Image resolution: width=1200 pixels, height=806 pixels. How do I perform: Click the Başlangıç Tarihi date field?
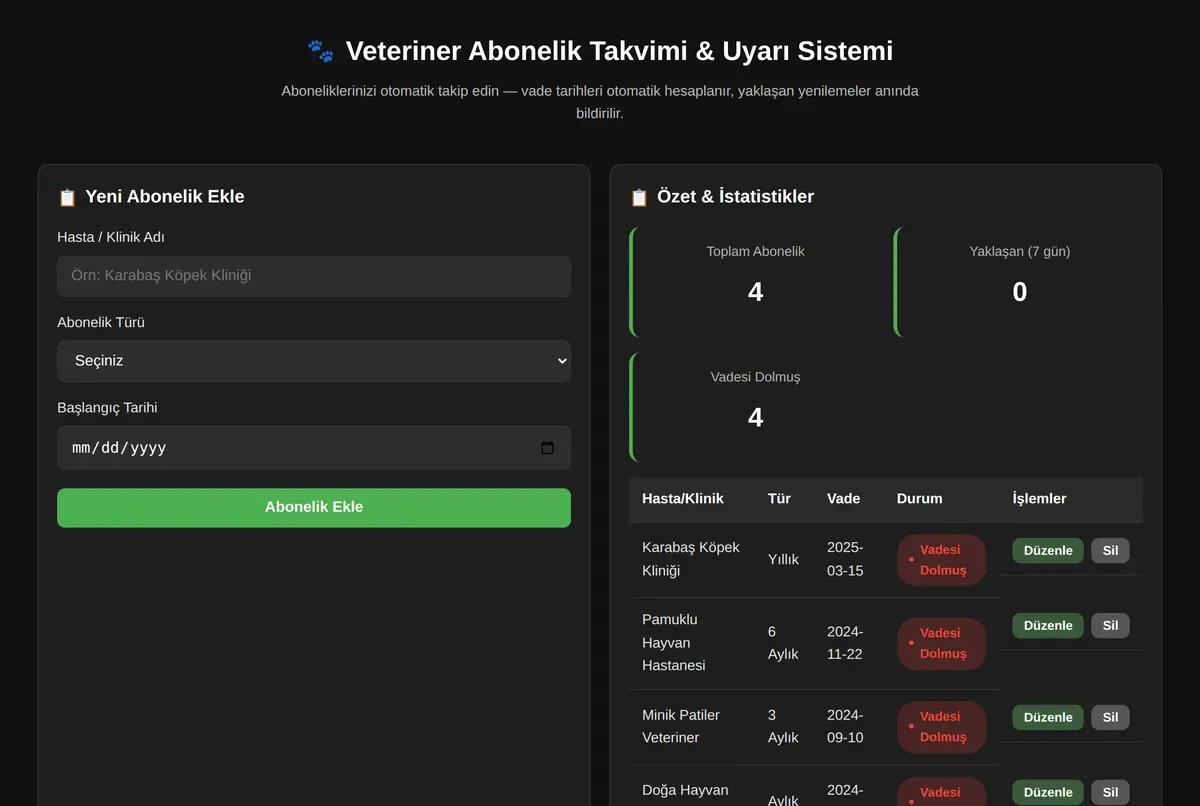pyautogui.click(x=314, y=448)
